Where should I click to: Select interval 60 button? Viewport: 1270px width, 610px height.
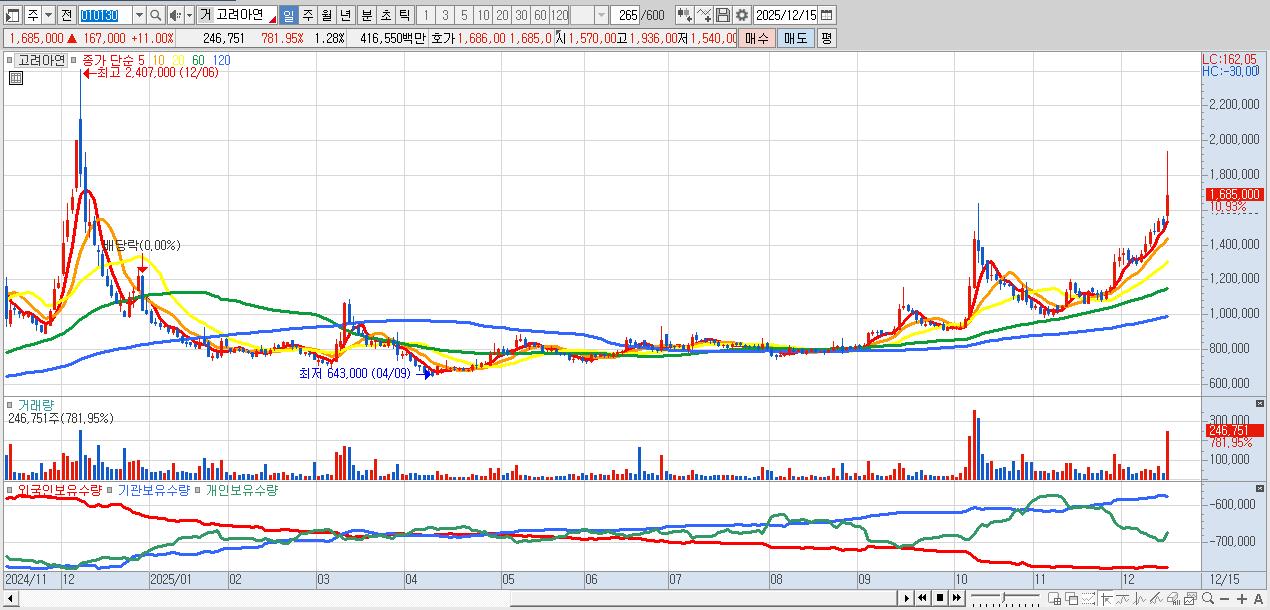pos(540,15)
